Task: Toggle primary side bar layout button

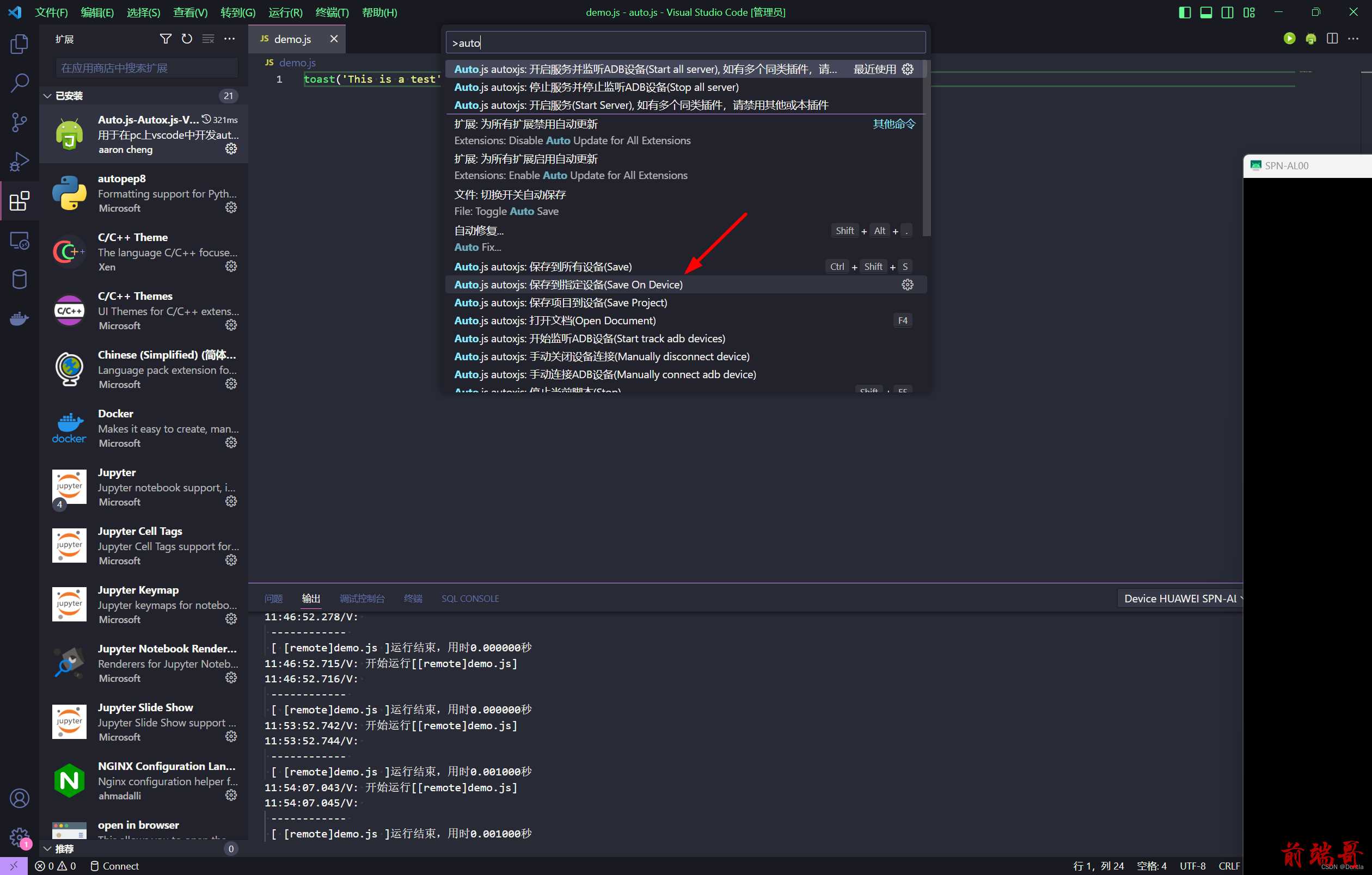Action: (x=1185, y=12)
